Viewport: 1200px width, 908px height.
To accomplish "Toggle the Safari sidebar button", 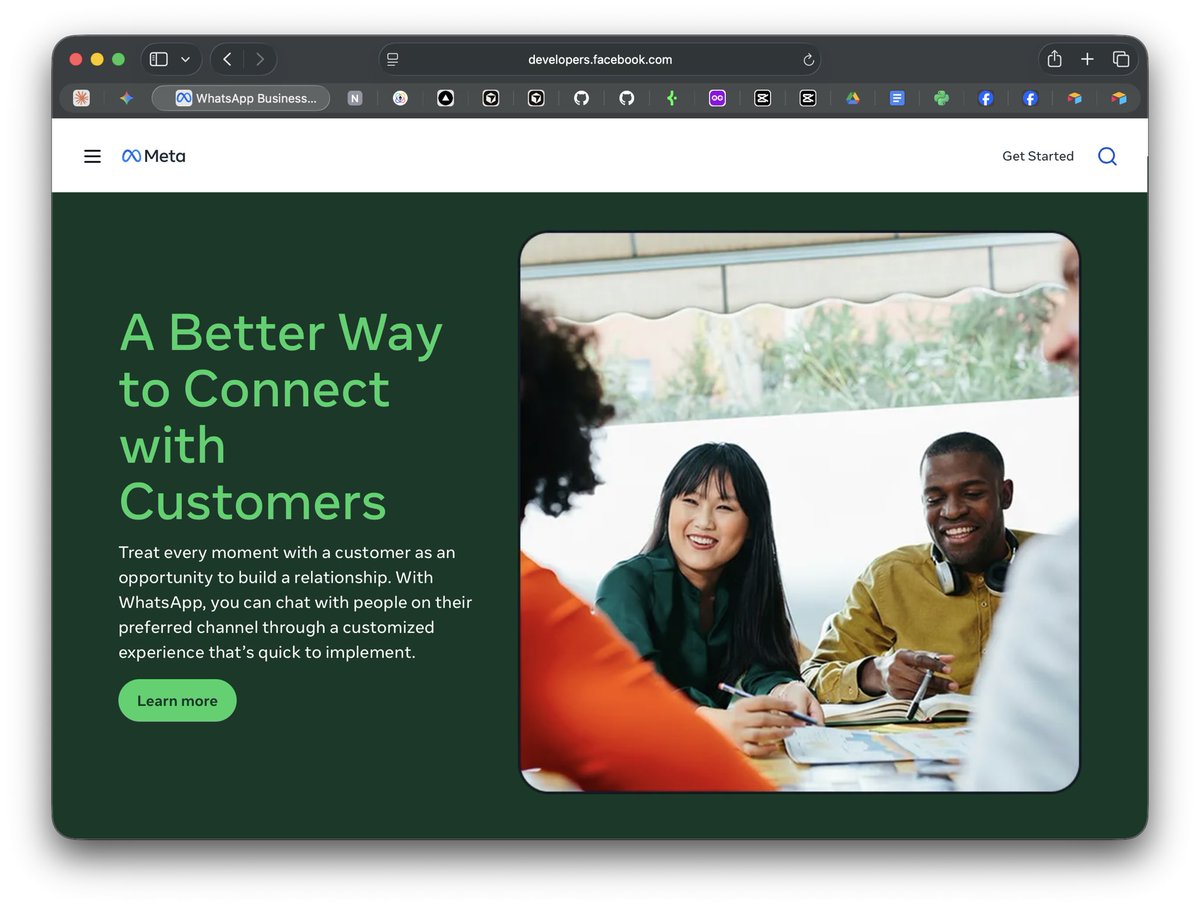I will (159, 59).
